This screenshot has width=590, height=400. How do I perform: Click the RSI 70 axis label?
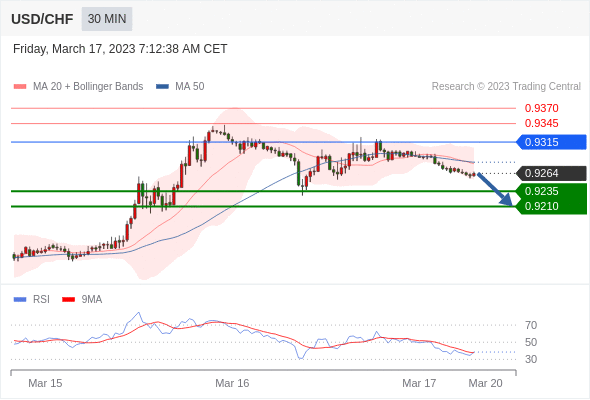531,325
